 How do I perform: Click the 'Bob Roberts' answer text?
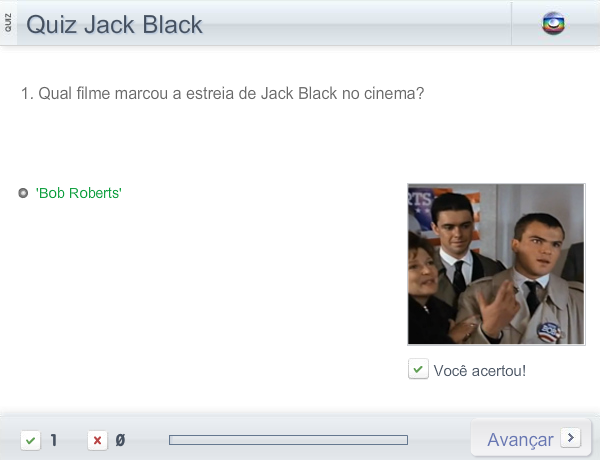79,193
